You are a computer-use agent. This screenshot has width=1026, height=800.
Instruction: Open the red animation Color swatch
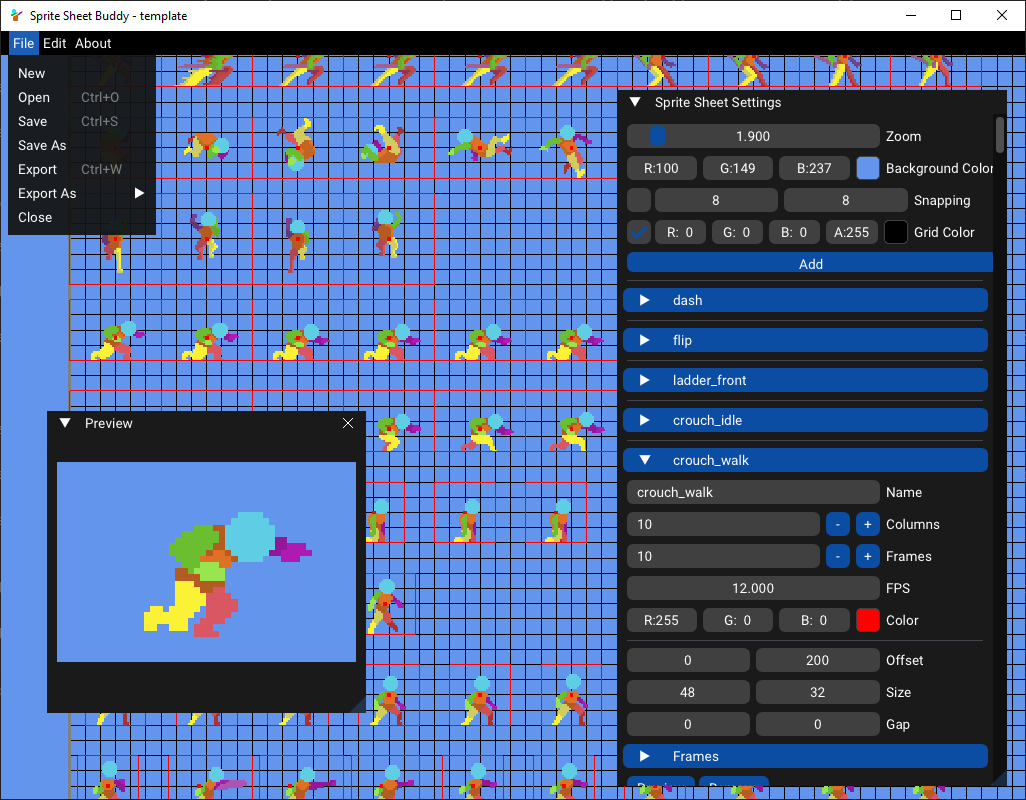pyautogui.click(x=868, y=620)
